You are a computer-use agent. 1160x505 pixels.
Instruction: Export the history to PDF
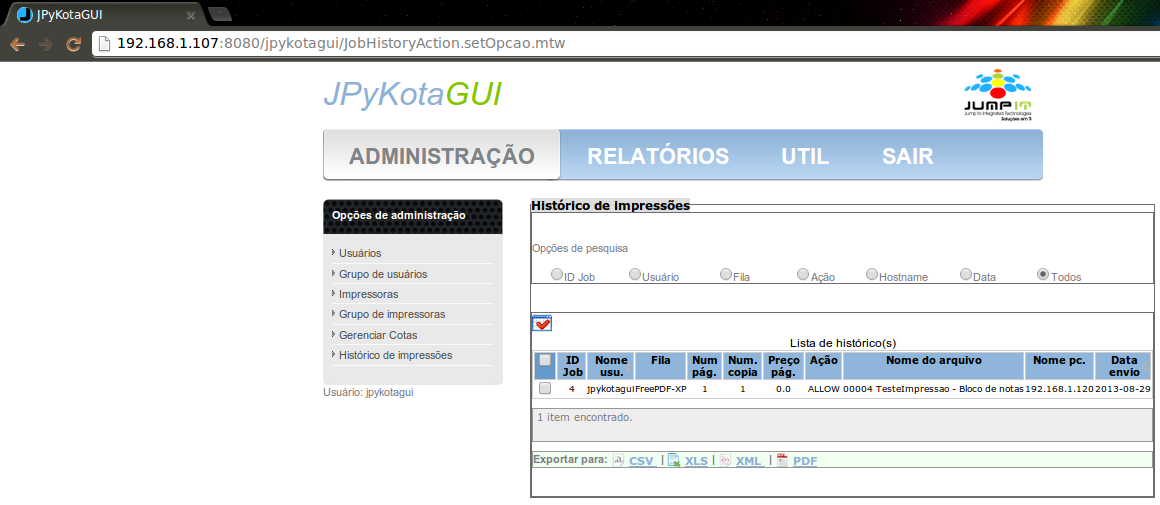[805, 461]
